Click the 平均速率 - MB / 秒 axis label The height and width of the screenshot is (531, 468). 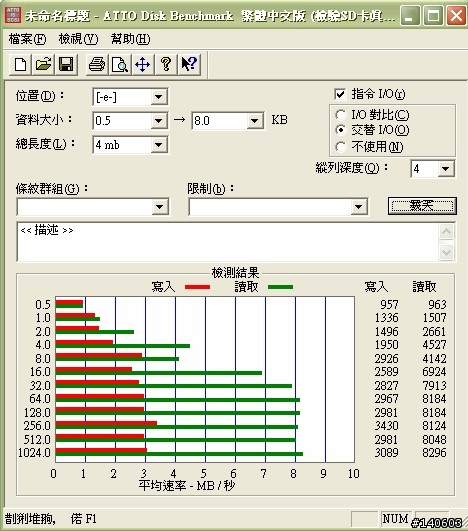(187, 486)
